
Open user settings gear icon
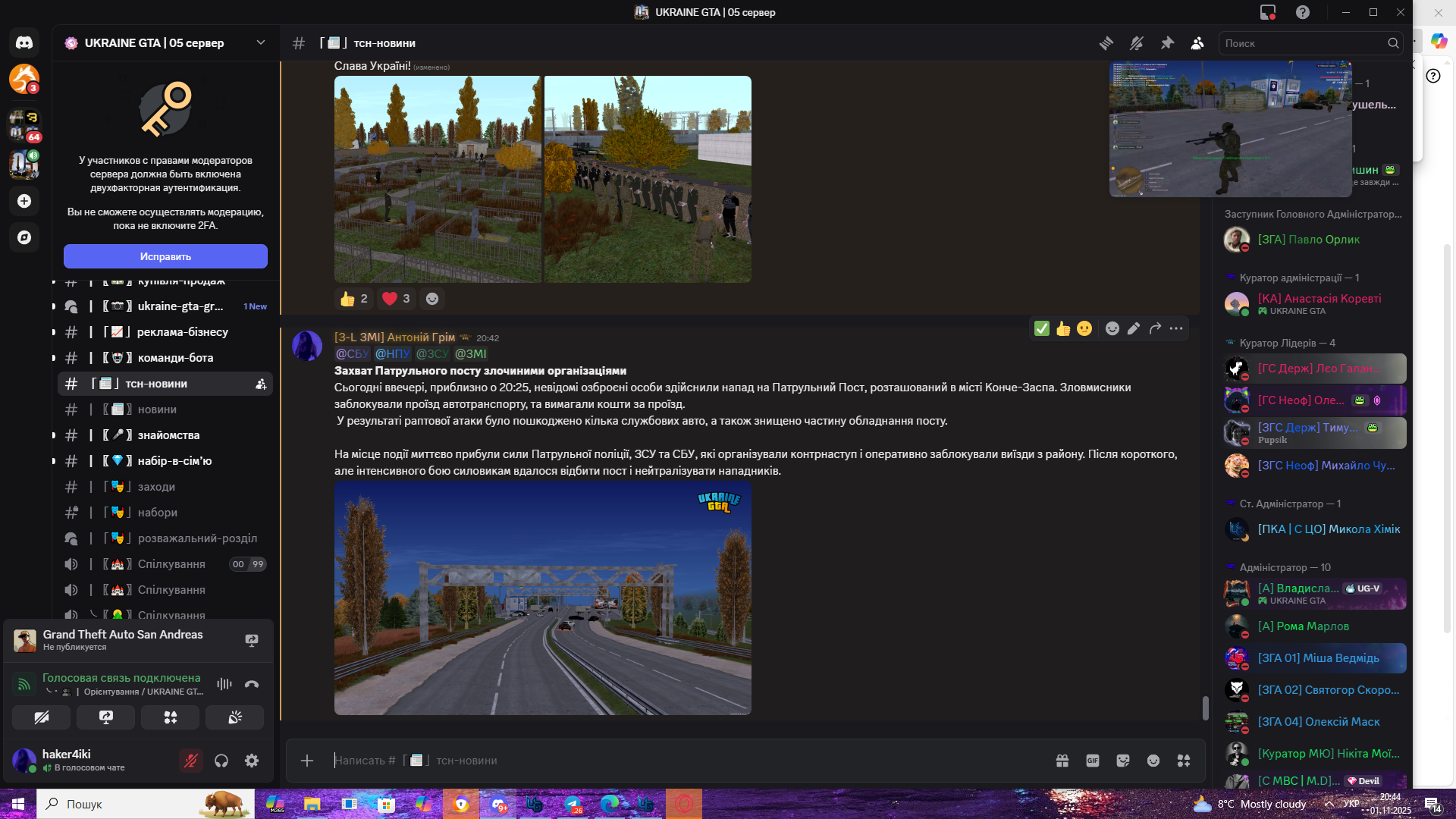[x=252, y=761]
